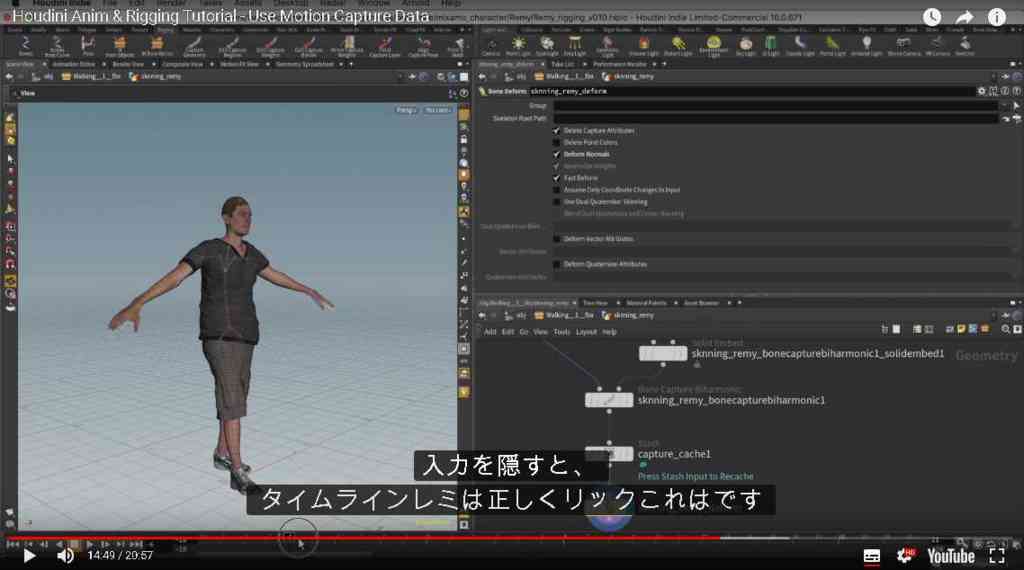Seek on the red video progress bar

(x=362, y=538)
